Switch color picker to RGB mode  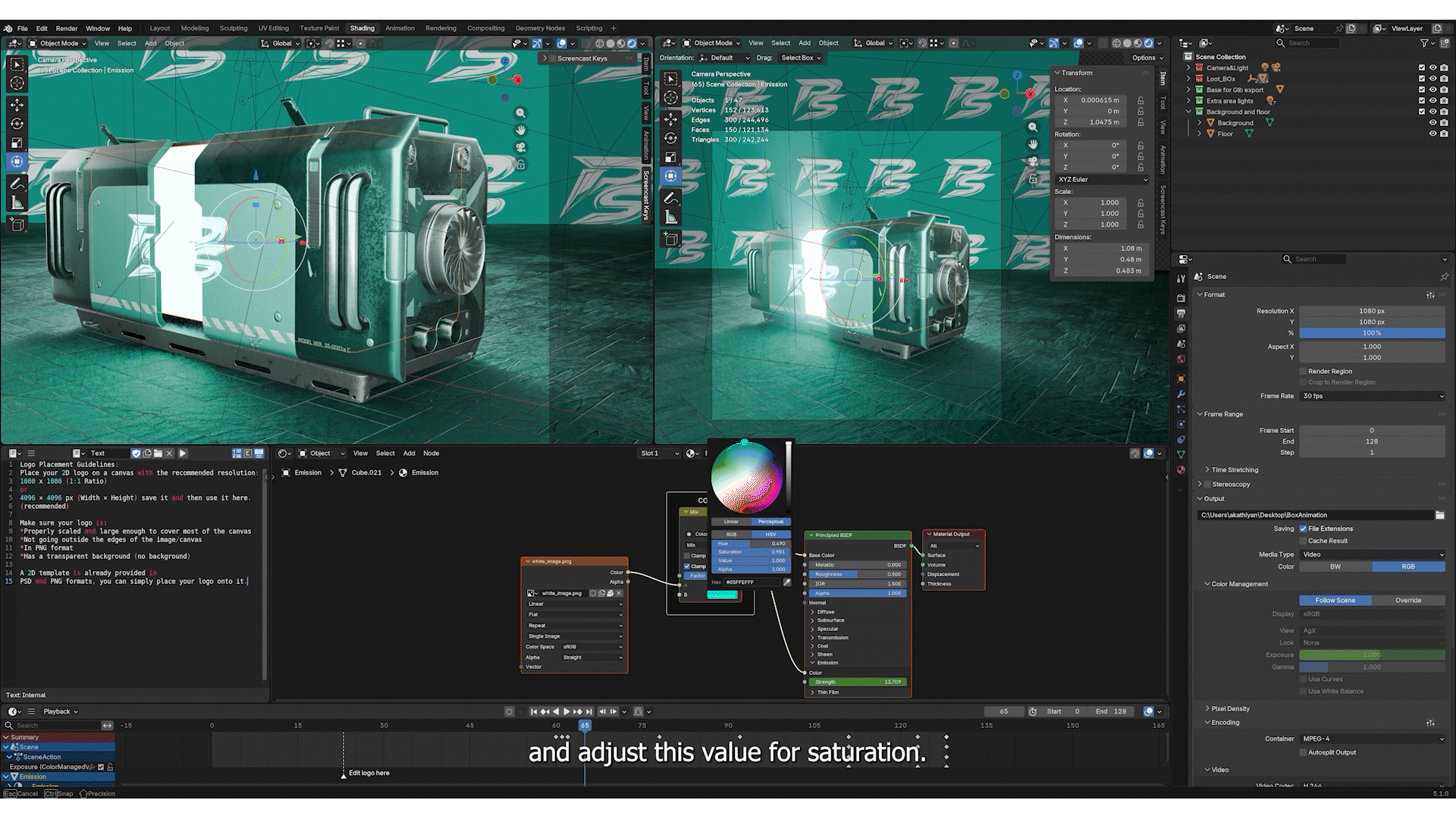[731, 535]
